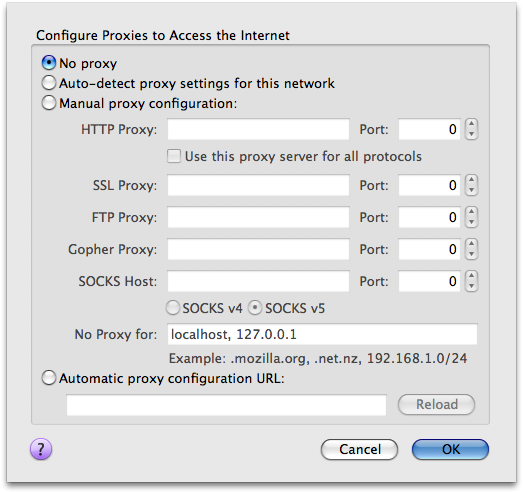The width and height of the screenshot is (523, 493).
Task: Click the HTTP Proxy text field
Action: click(258, 129)
